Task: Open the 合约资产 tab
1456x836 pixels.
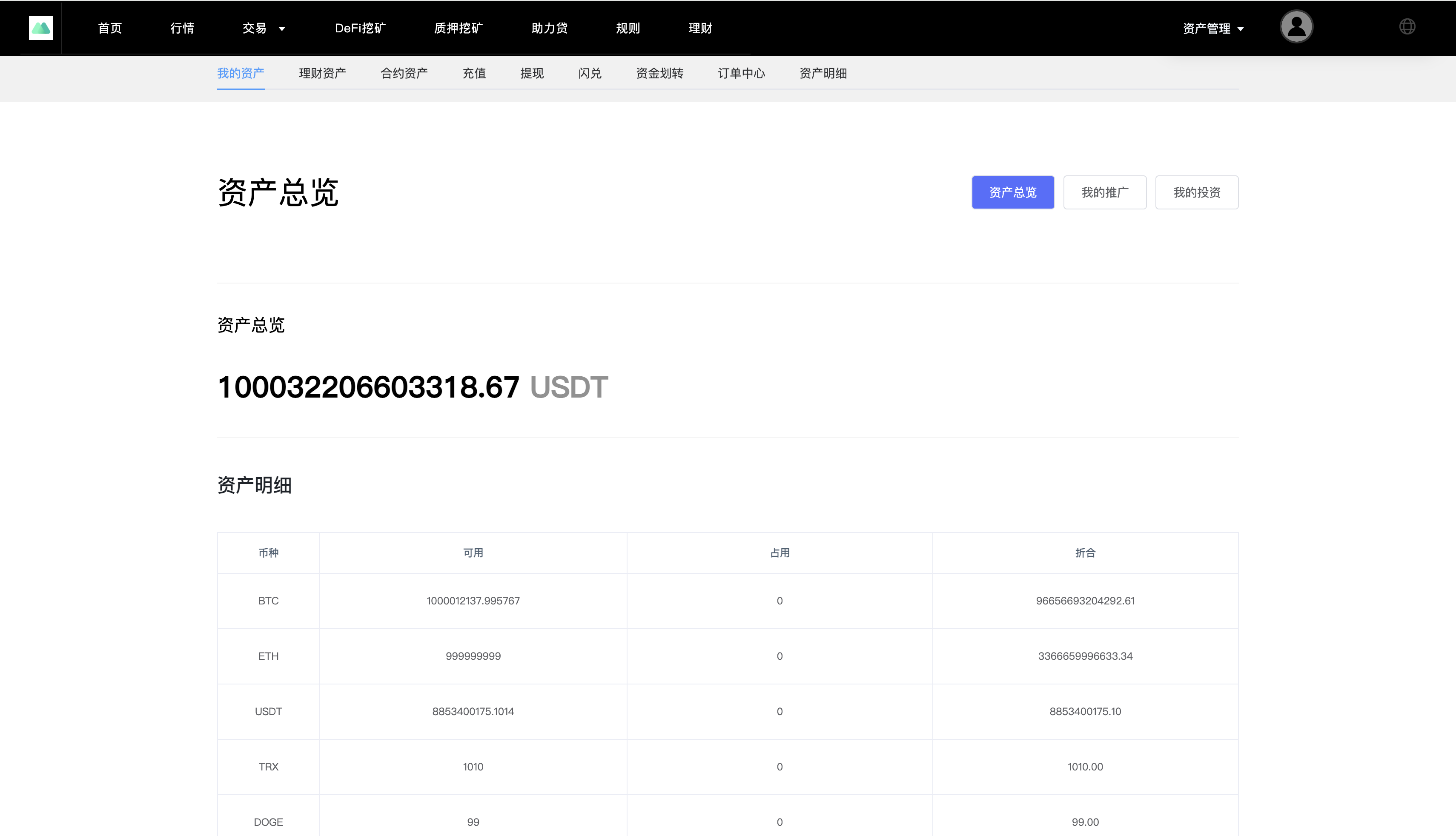Action: pyautogui.click(x=404, y=74)
